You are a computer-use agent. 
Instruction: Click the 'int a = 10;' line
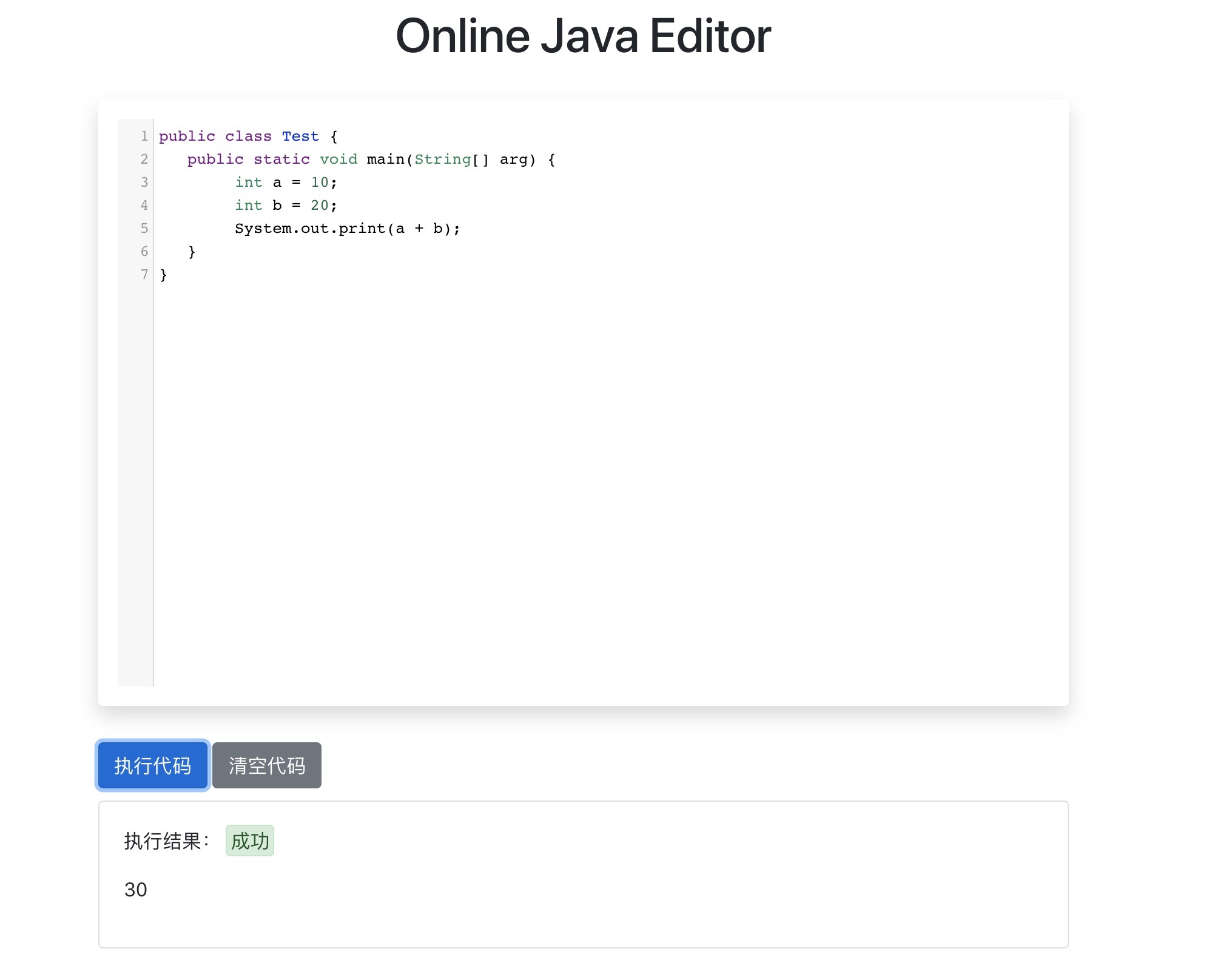(286, 183)
